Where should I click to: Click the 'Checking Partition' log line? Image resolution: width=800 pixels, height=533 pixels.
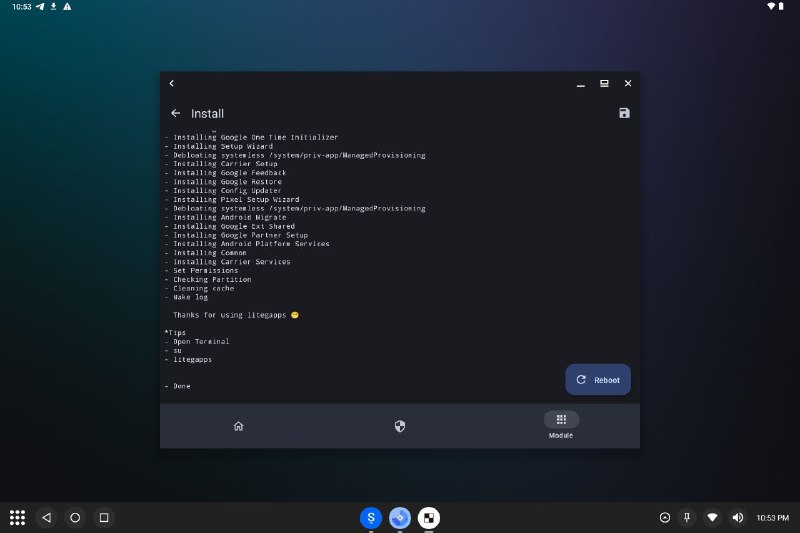tap(208, 280)
